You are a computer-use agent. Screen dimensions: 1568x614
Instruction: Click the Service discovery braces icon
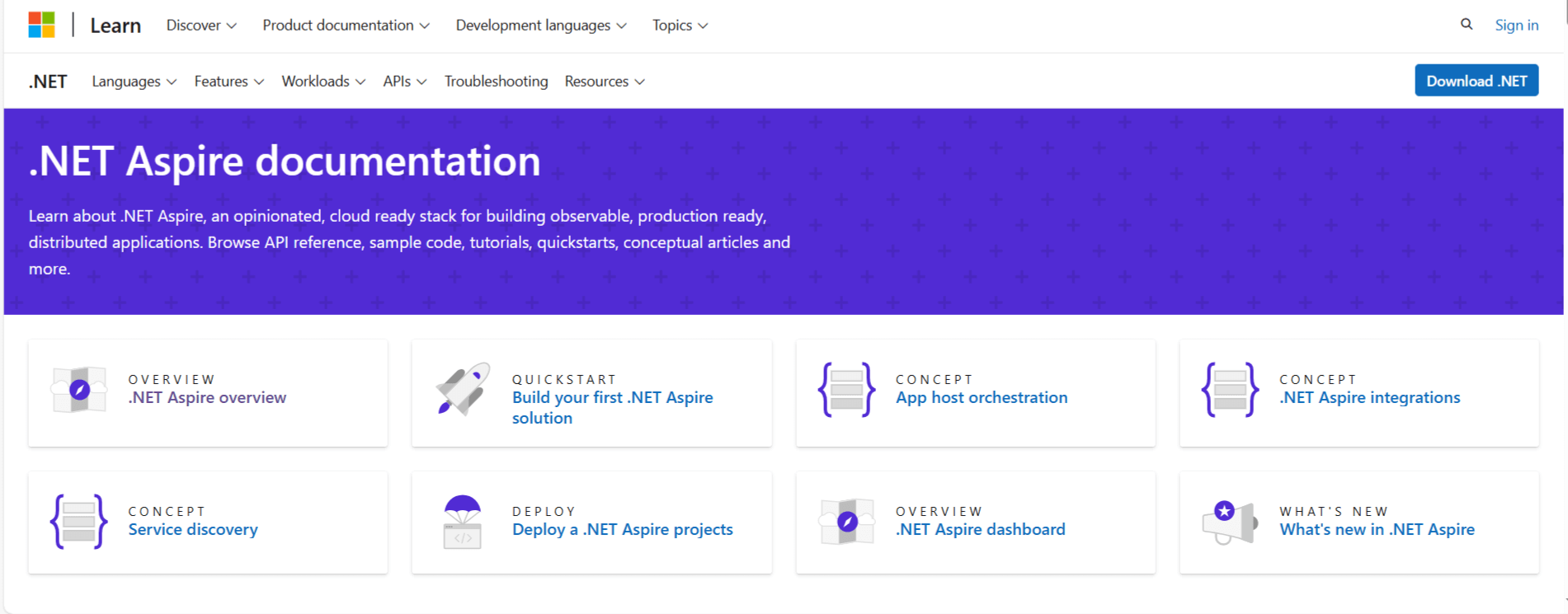point(79,521)
